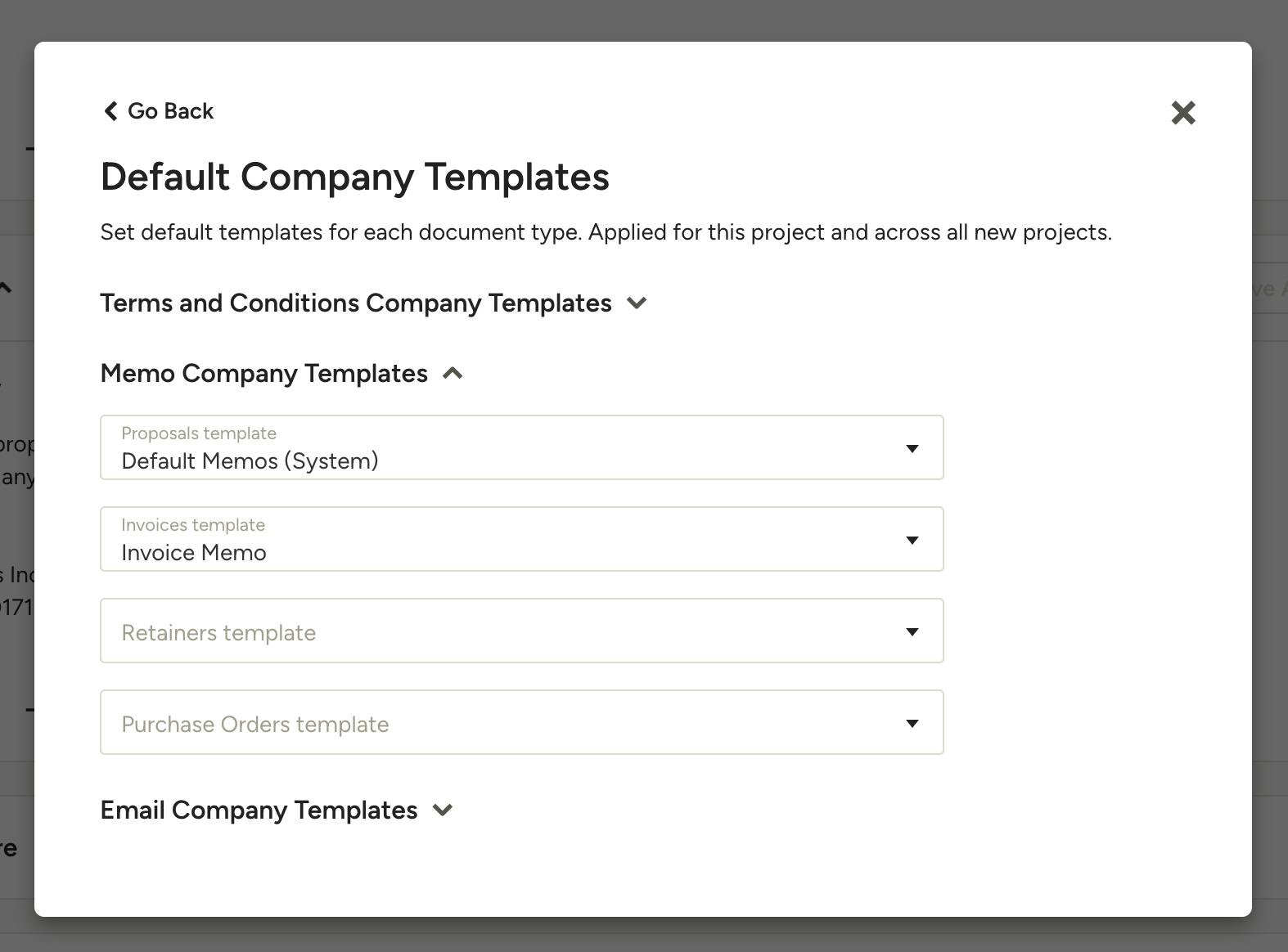
Task: Open the Purchase Orders template dropdown arrow
Action: pyautogui.click(x=912, y=723)
